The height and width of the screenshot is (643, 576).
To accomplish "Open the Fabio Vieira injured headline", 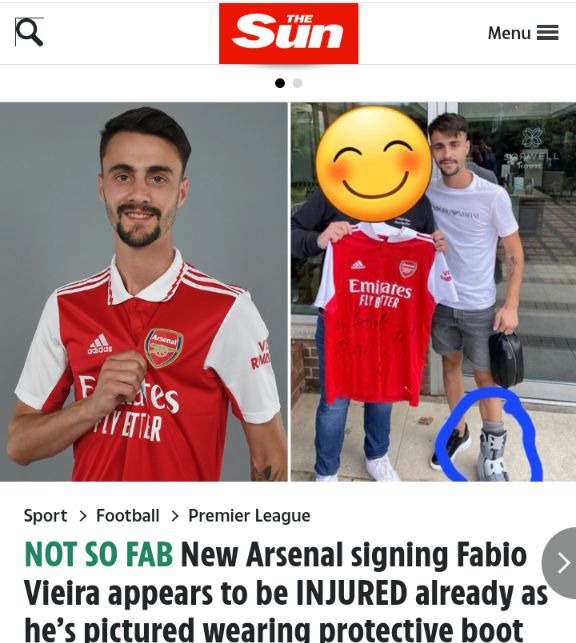I will [x=286, y=592].
